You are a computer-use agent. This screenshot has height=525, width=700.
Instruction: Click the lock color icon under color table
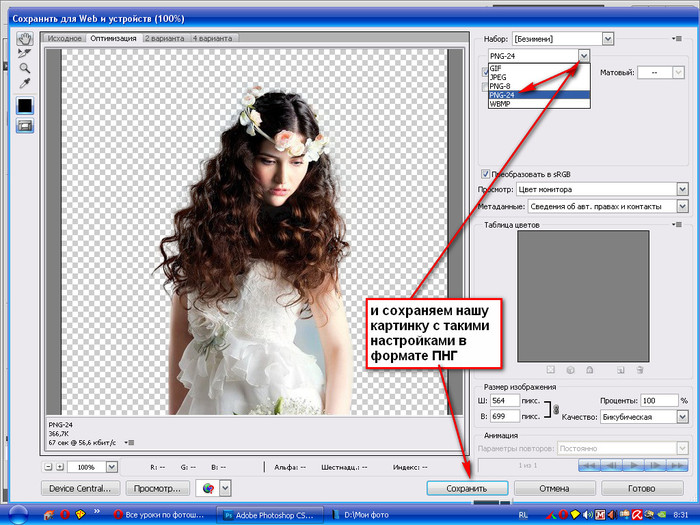tap(590, 370)
